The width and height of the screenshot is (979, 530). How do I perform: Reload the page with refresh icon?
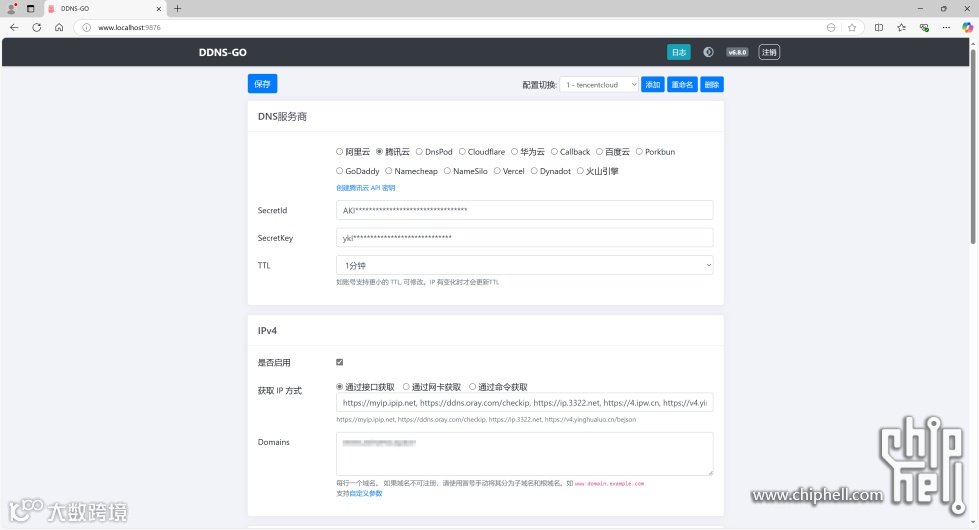tap(37, 27)
